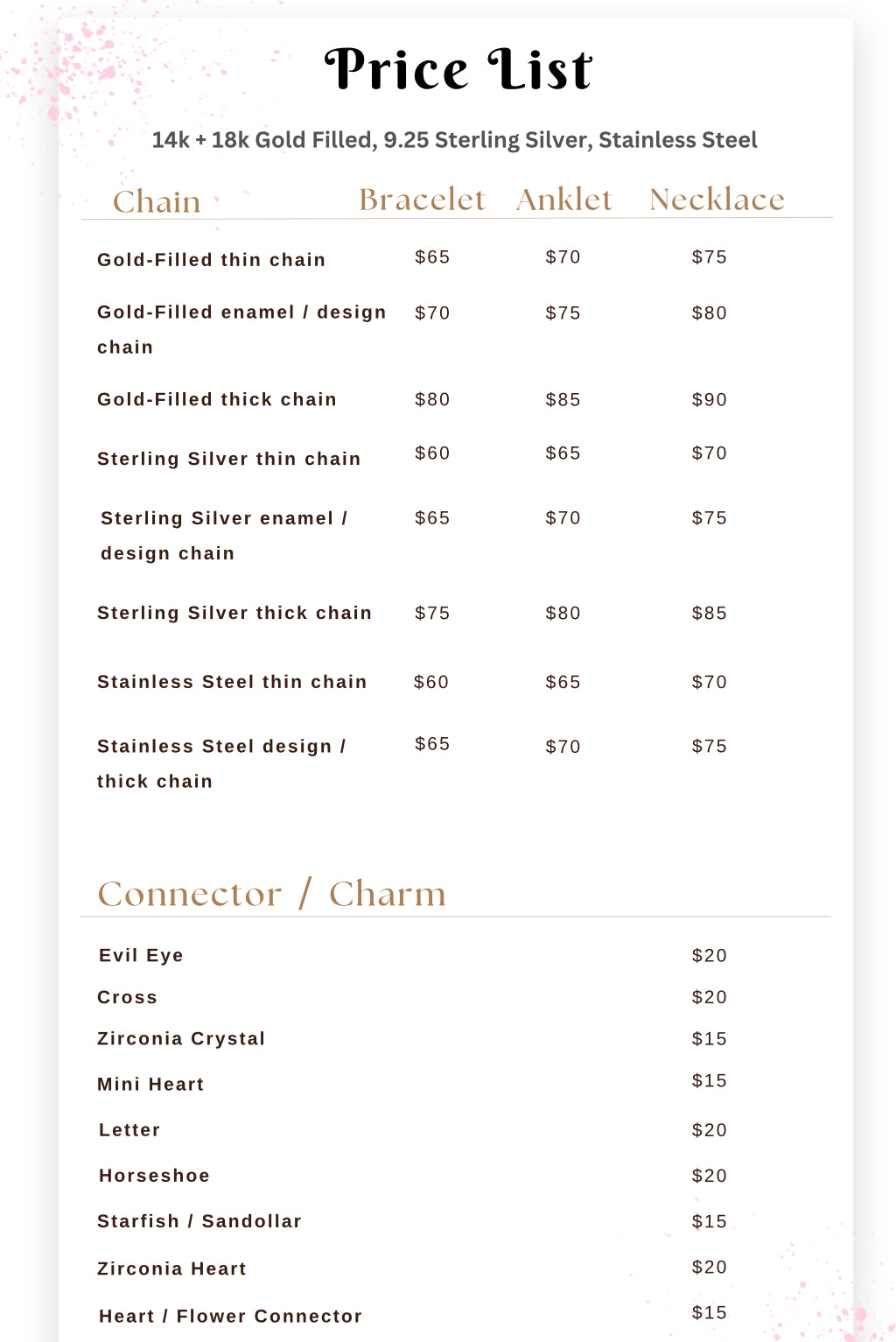Click the Stainless Steel thin chain label
The width and height of the screenshot is (896, 1342).
click(232, 682)
